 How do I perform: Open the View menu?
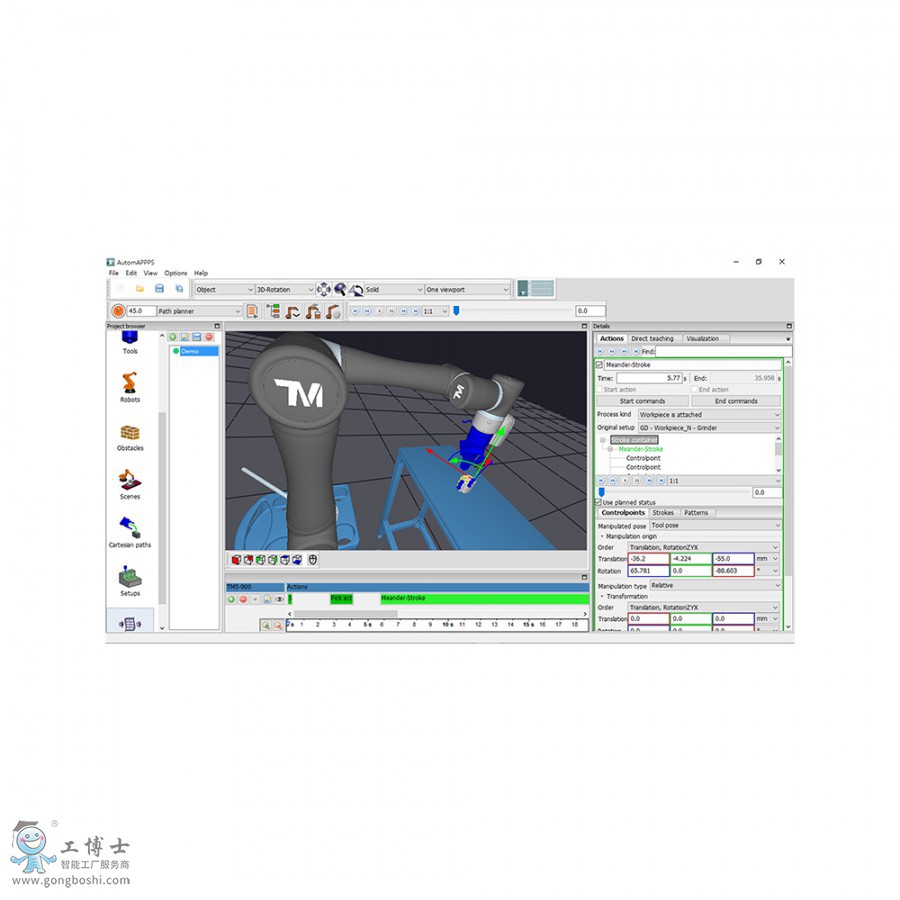click(x=150, y=273)
